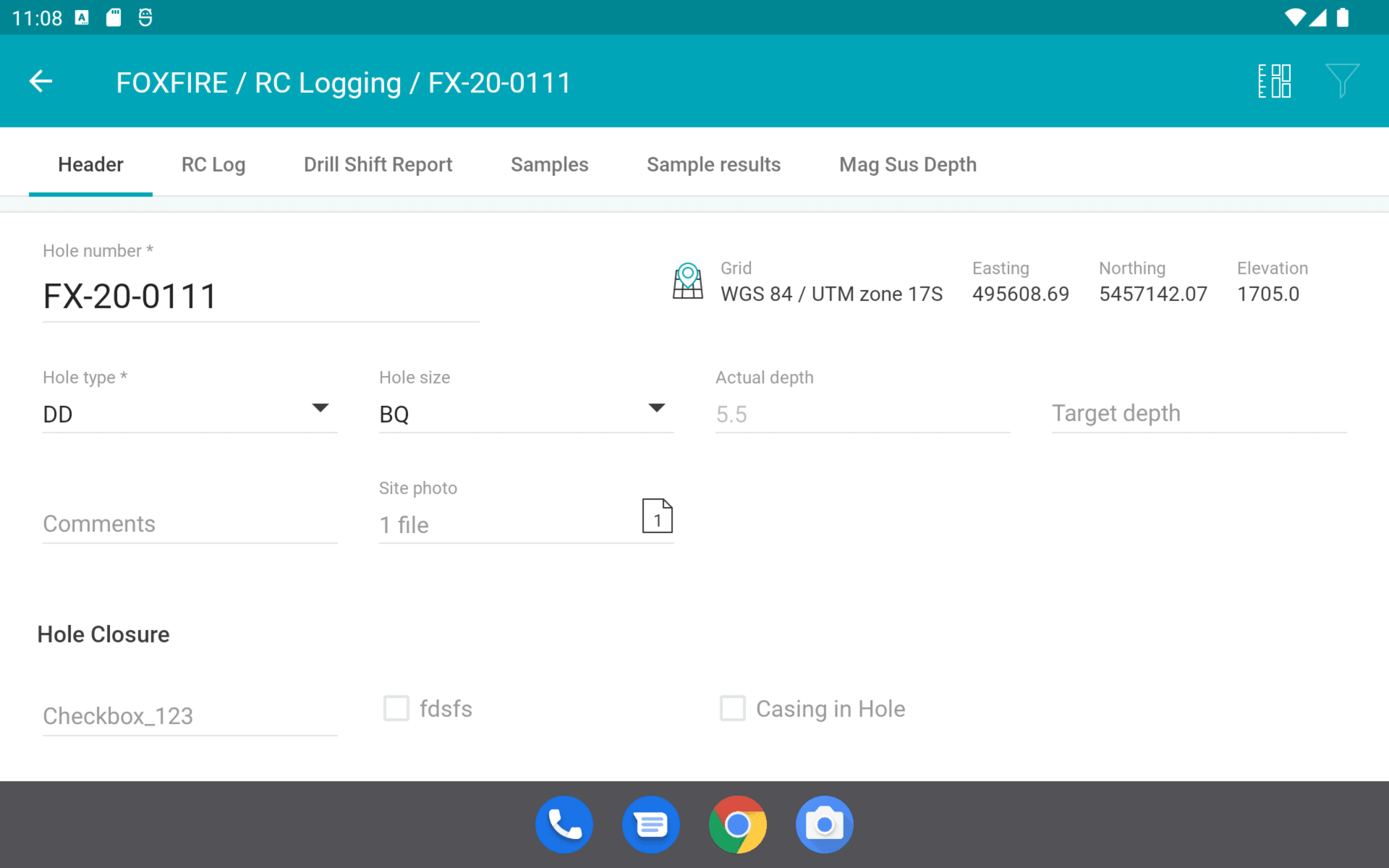The width and height of the screenshot is (1389, 868).
Task: Expand the Hole type dropdown
Action: [x=320, y=409]
